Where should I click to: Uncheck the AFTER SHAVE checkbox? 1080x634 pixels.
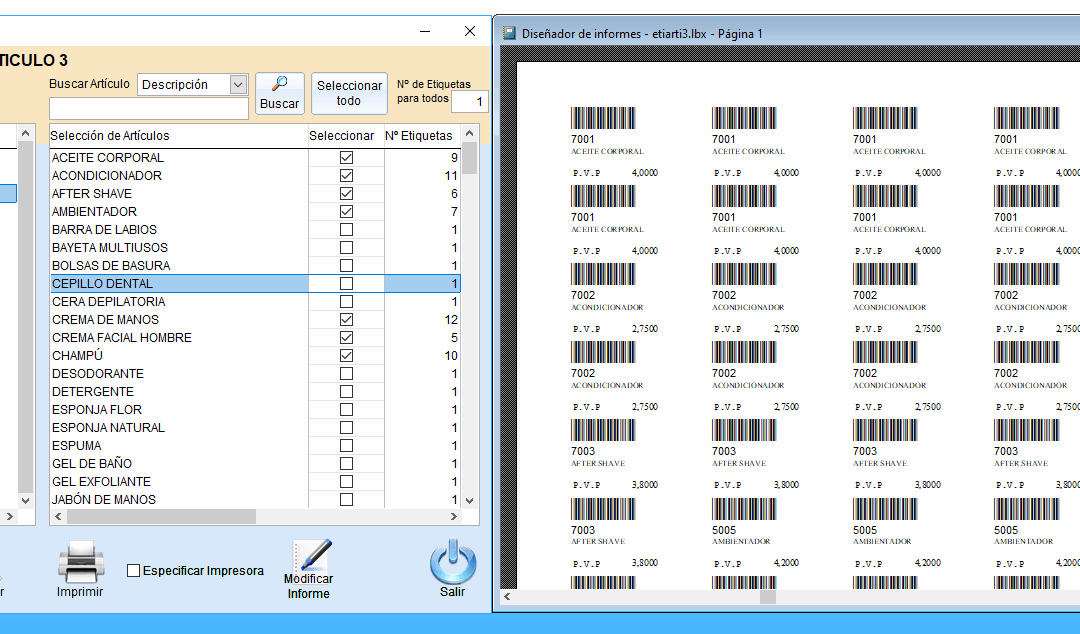click(346, 194)
